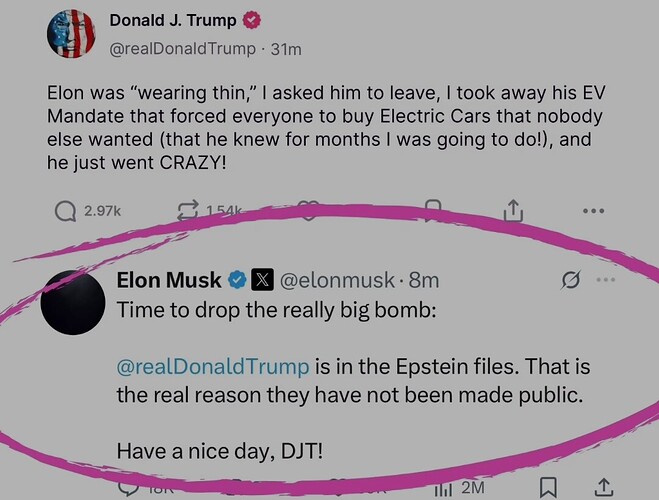Screen dimensions: 659x500
Task: Click Trump's red verified badge
Action: (x=251, y=20)
